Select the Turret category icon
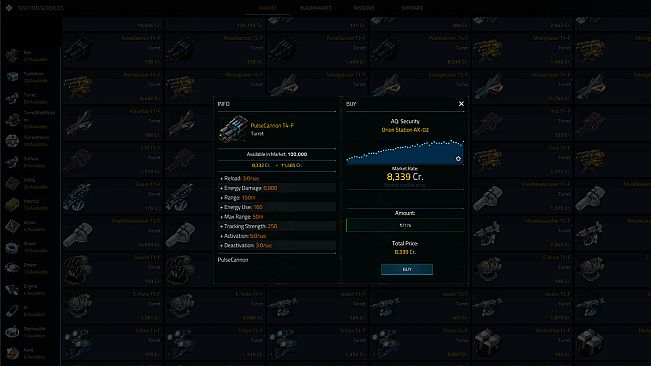 [12, 98]
